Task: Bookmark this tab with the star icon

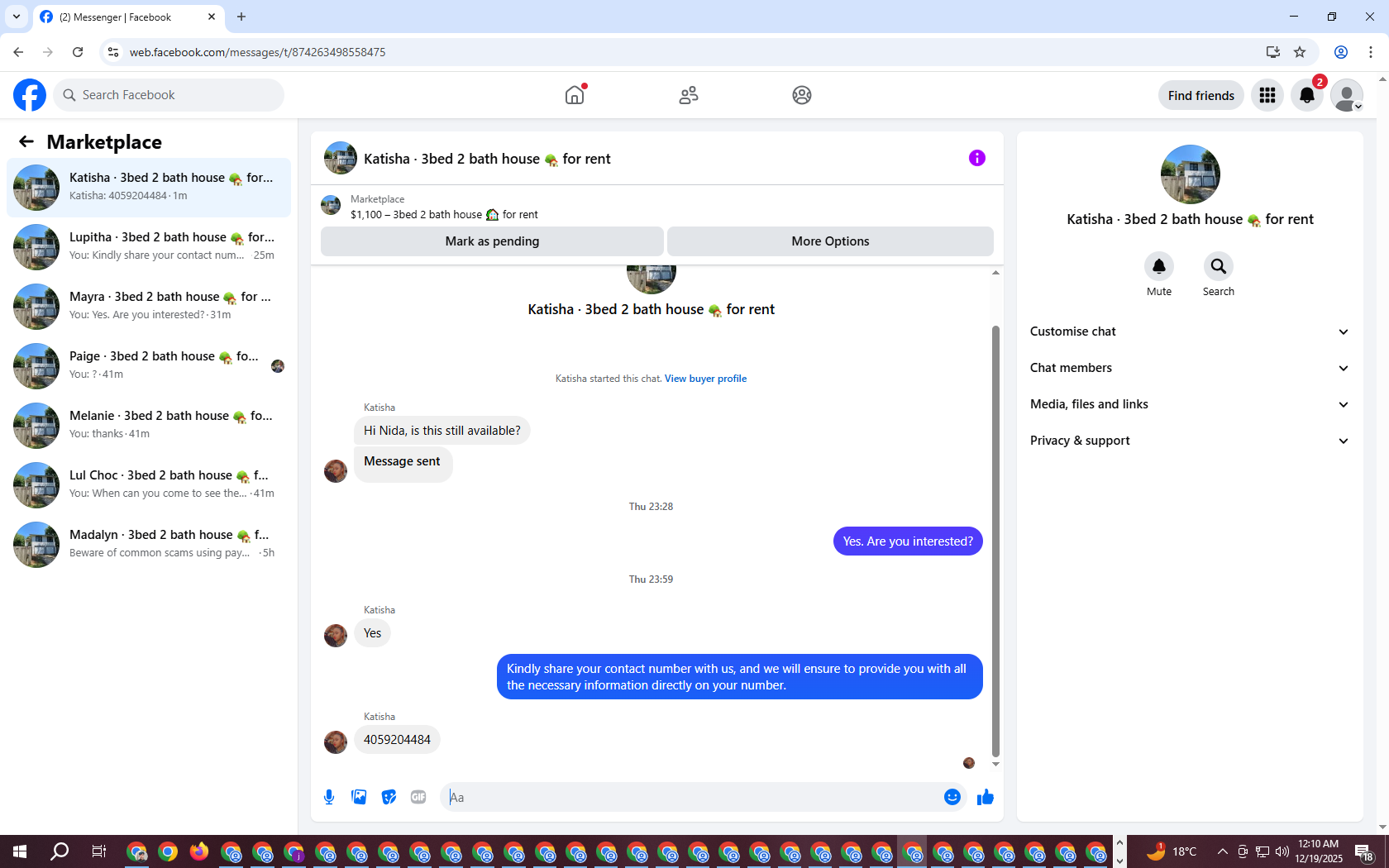Action: (x=1300, y=52)
